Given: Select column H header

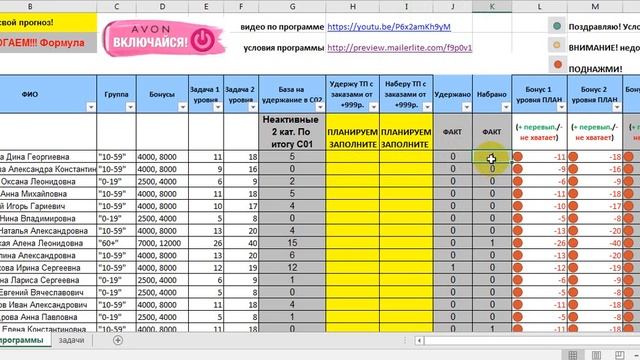Looking at the screenshot, I should (x=353, y=6).
